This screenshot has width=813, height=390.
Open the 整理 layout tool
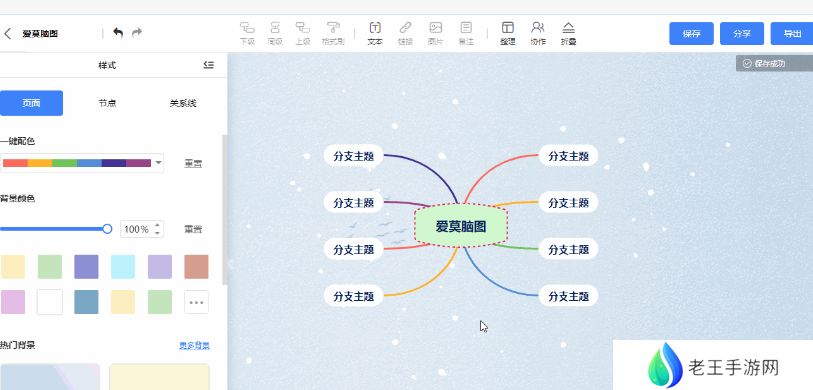[508, 33]
